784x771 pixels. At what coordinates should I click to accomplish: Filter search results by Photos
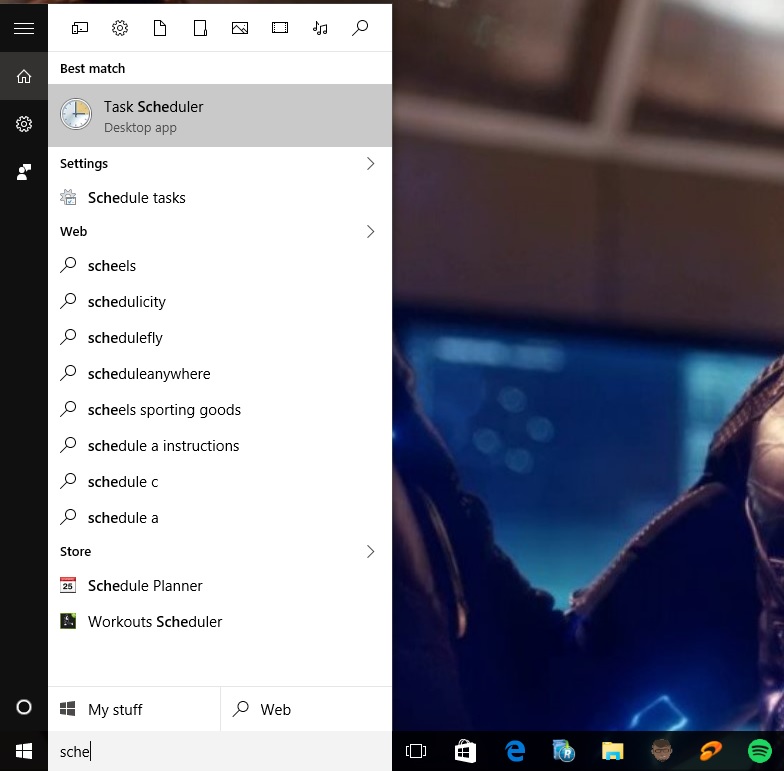pyautogui.click(x=240, y=28)
